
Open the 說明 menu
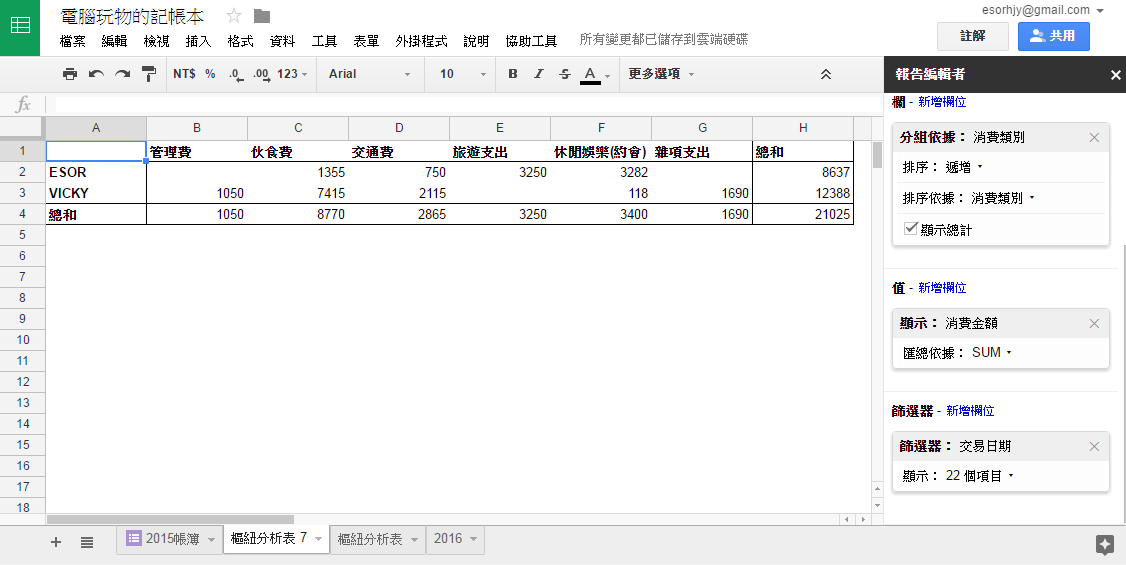coord(476,41)
